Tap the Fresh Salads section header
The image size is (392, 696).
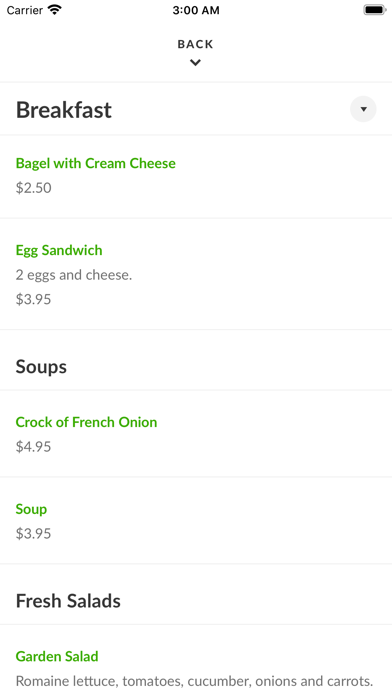(68, 601)
